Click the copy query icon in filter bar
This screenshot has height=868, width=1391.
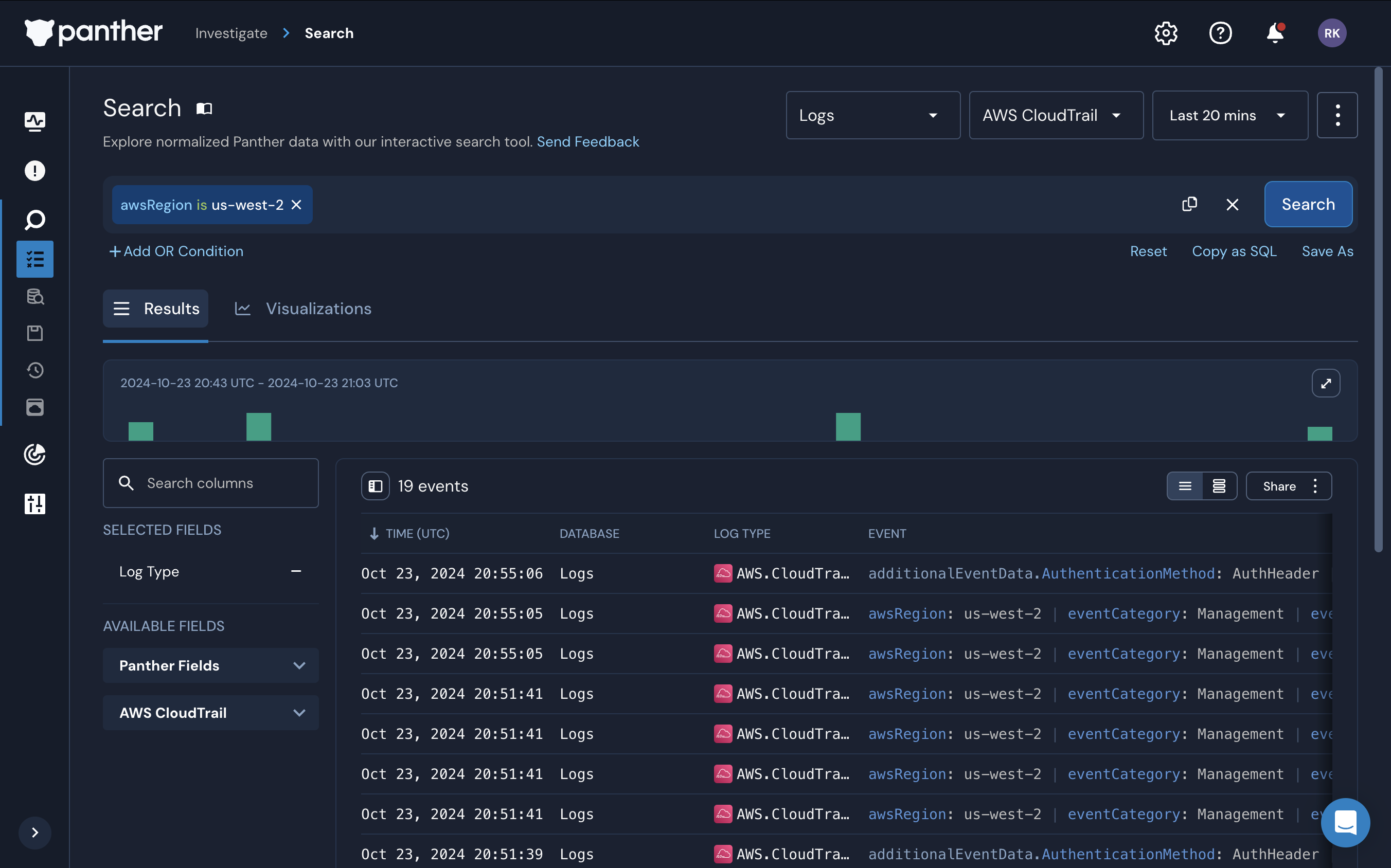(x=1189, y=204)
